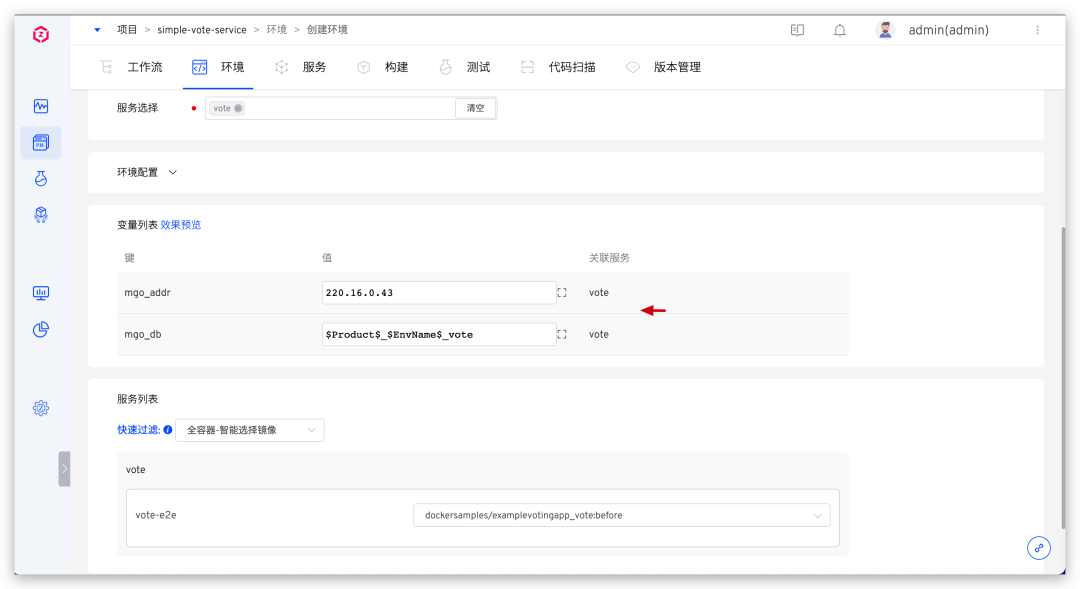
Task: Open system settings gear in sidebar
Action: (41, 408)
